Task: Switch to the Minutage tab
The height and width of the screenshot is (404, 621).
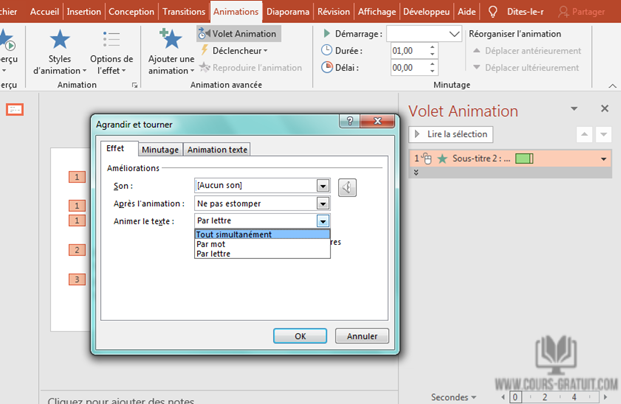Action: (160, 149)
